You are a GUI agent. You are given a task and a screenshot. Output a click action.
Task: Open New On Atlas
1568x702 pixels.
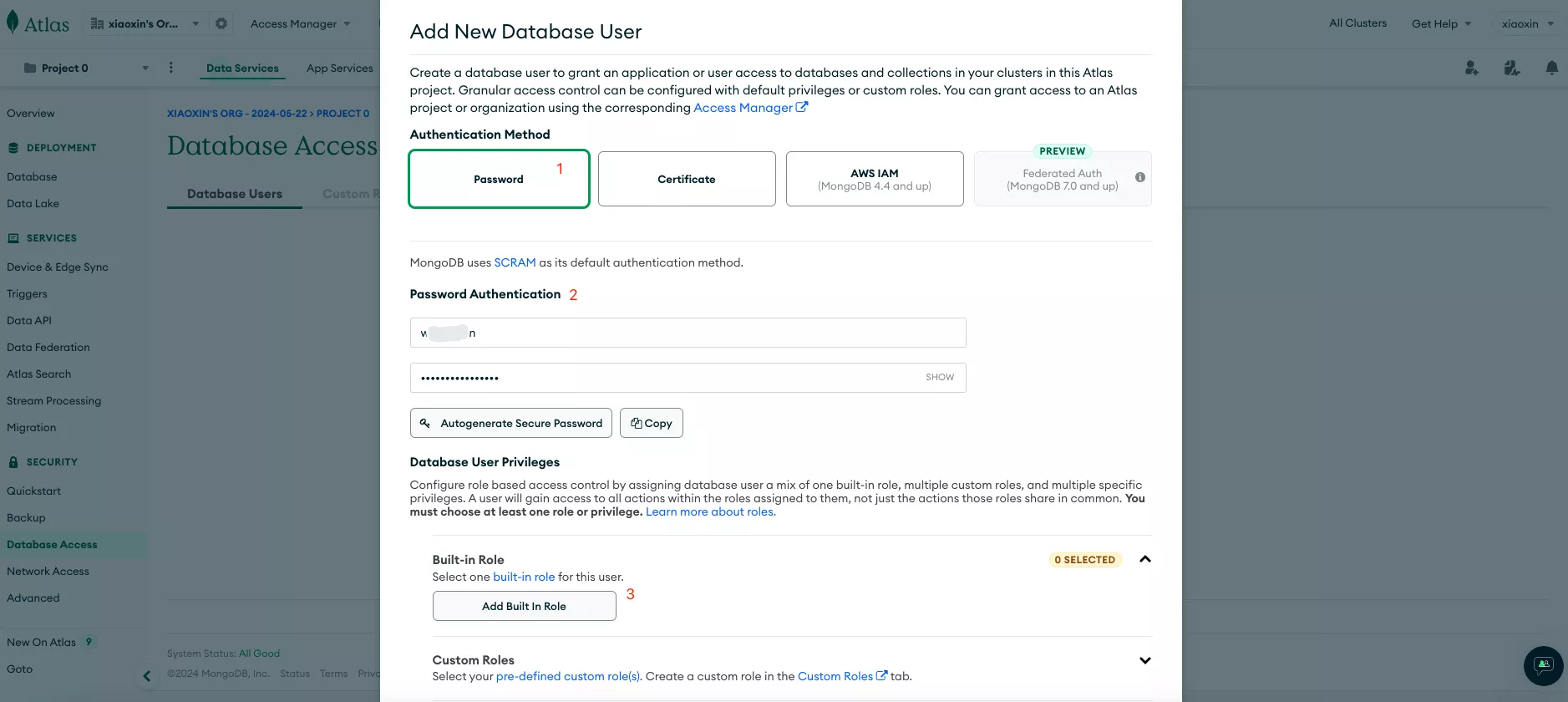click(x=42, y=643)
